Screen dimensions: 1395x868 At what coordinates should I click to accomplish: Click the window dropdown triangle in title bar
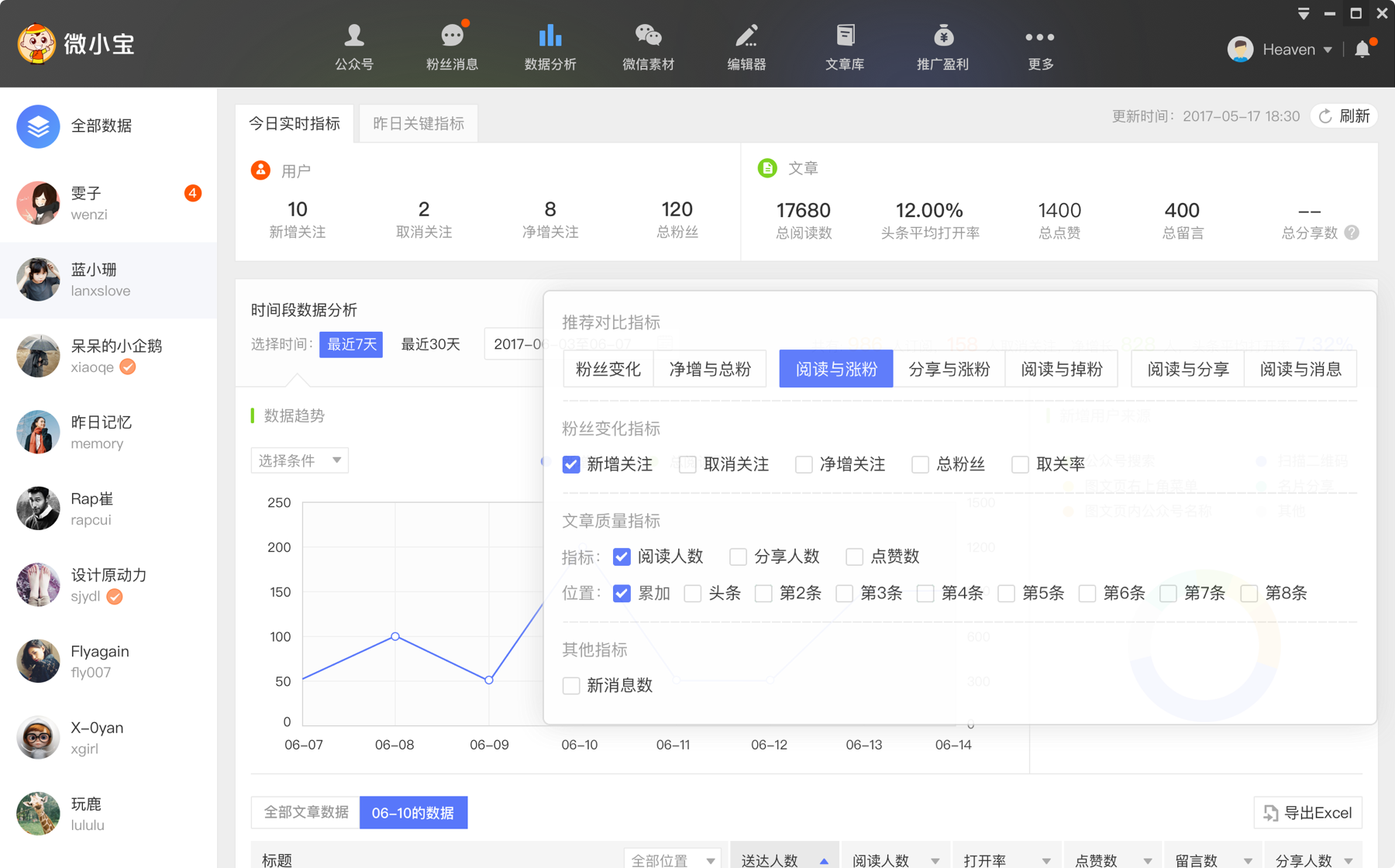pyautogui.click(x=1304, y=14)
